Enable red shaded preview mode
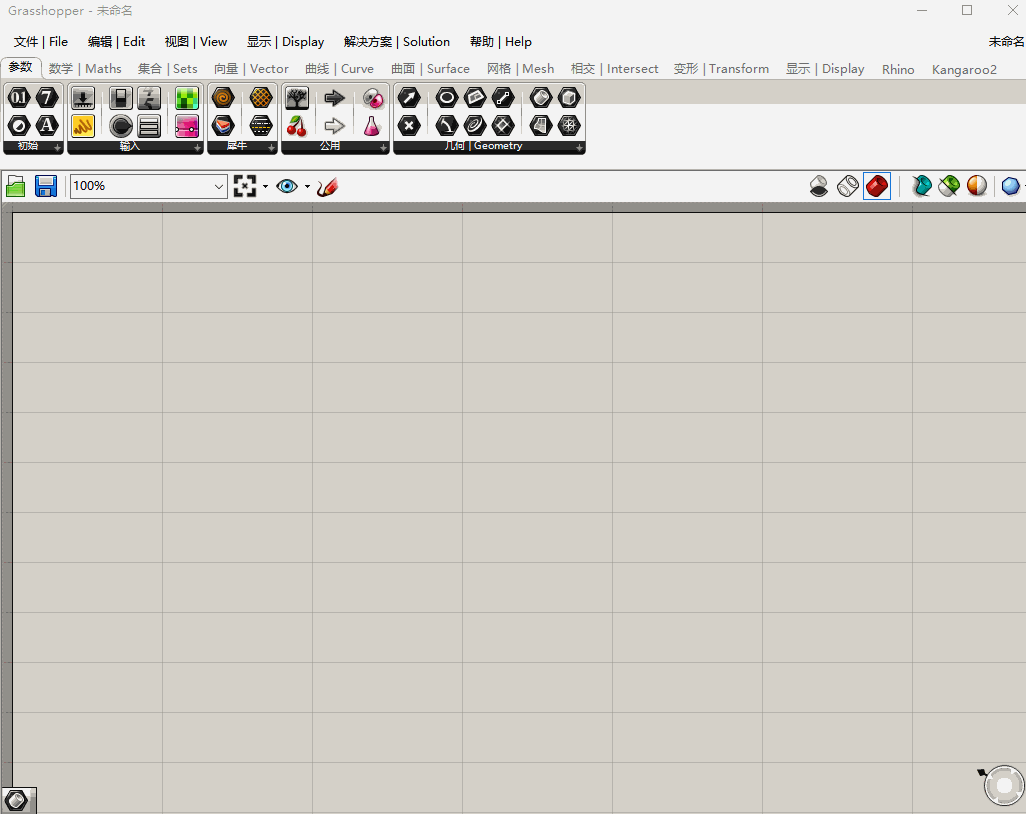Screen dimensions: 1026x814 [877, 186]
